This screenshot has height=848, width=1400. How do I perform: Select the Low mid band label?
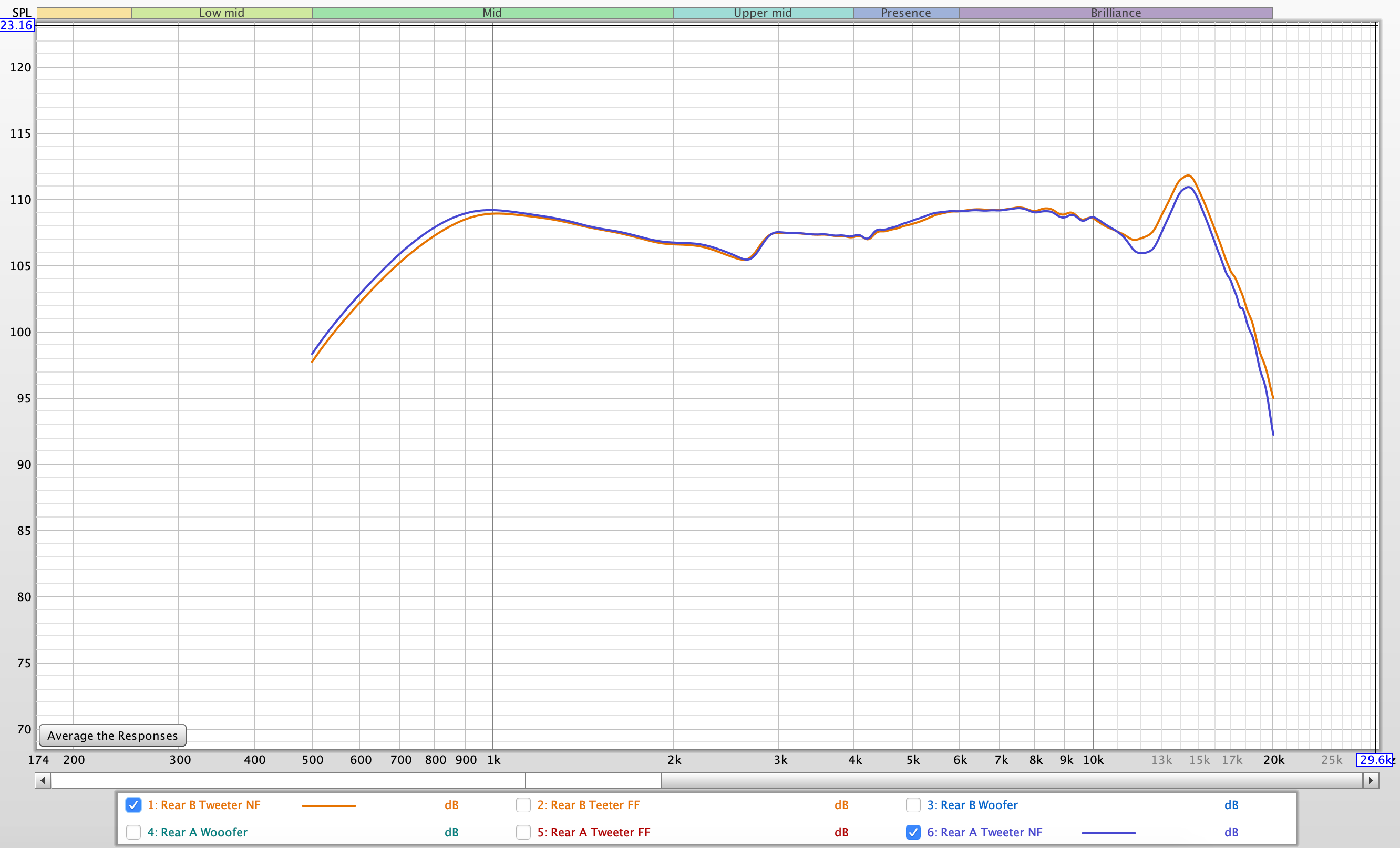pos(222,13)
